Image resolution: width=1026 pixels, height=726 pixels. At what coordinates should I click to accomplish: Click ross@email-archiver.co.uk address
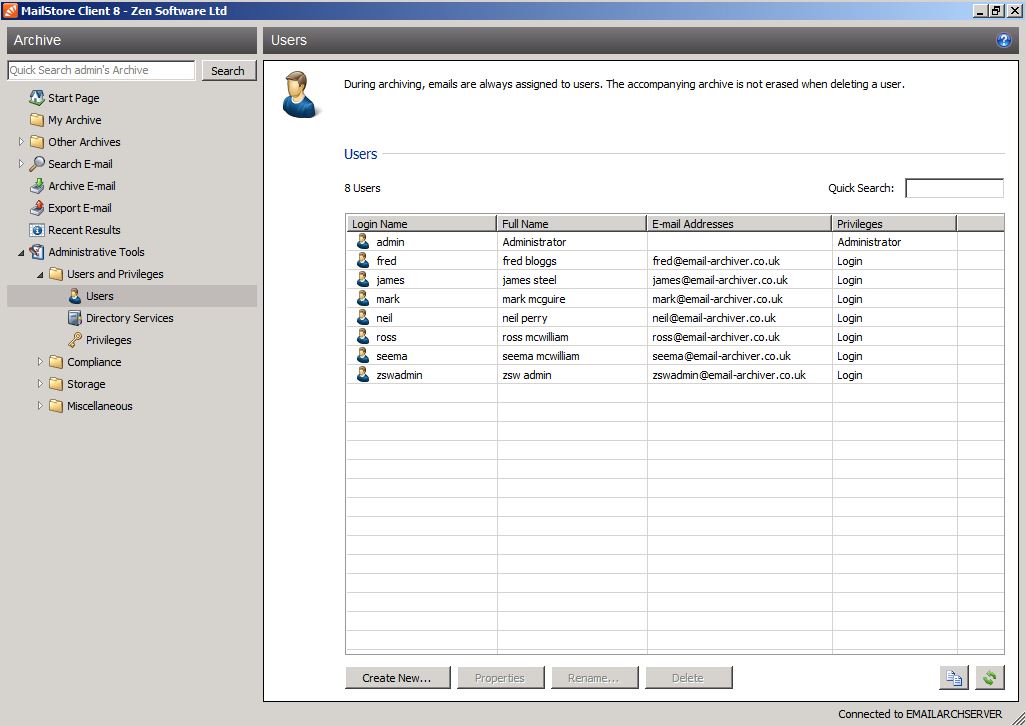click(716, 337)
